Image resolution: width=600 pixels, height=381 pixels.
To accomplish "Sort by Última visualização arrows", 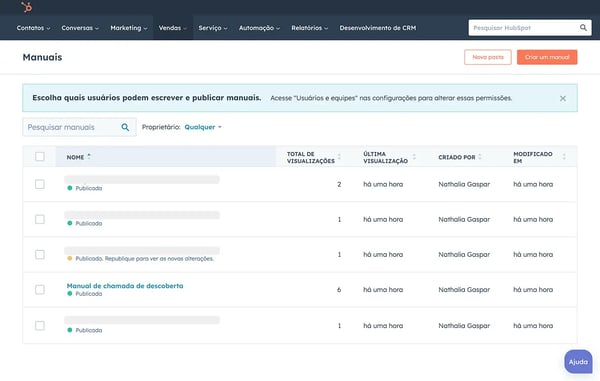I will pyautogui.click(x=414, y=157).
